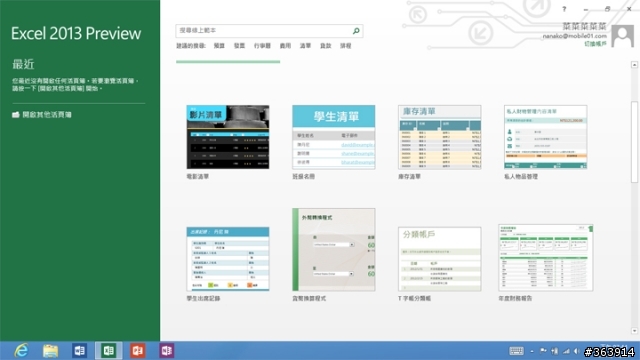Open the '影片清單' movie list template
The image size is (640, 360).
tap(228, 137)
